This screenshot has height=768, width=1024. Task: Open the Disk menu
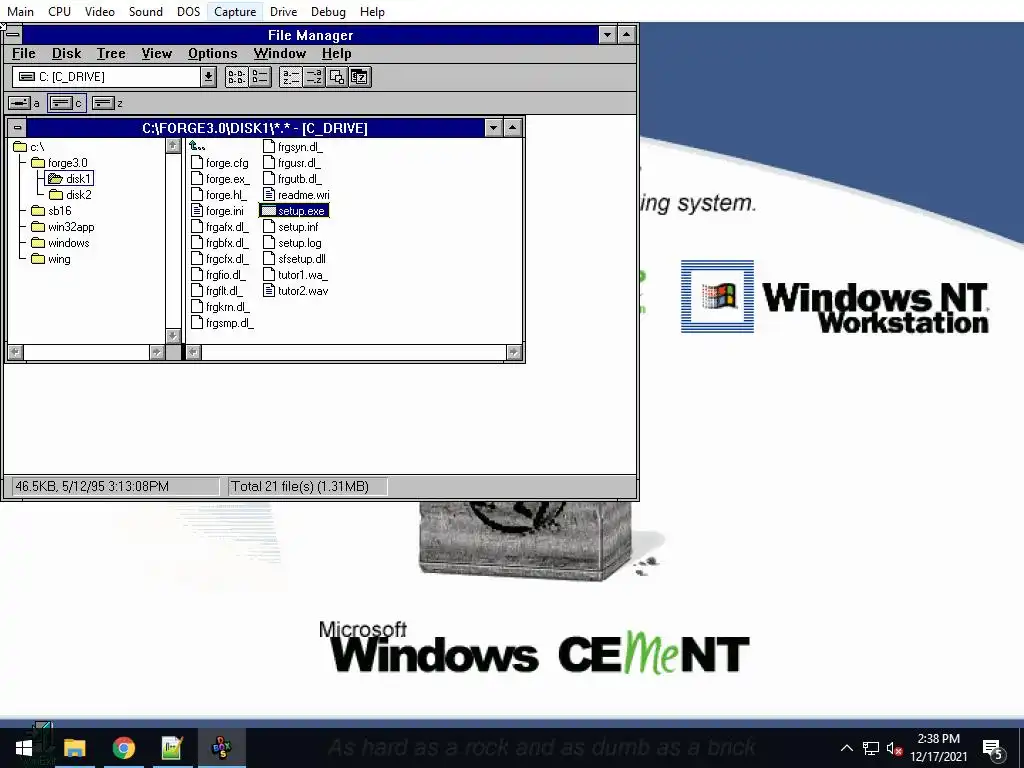(x=67, y=54)
